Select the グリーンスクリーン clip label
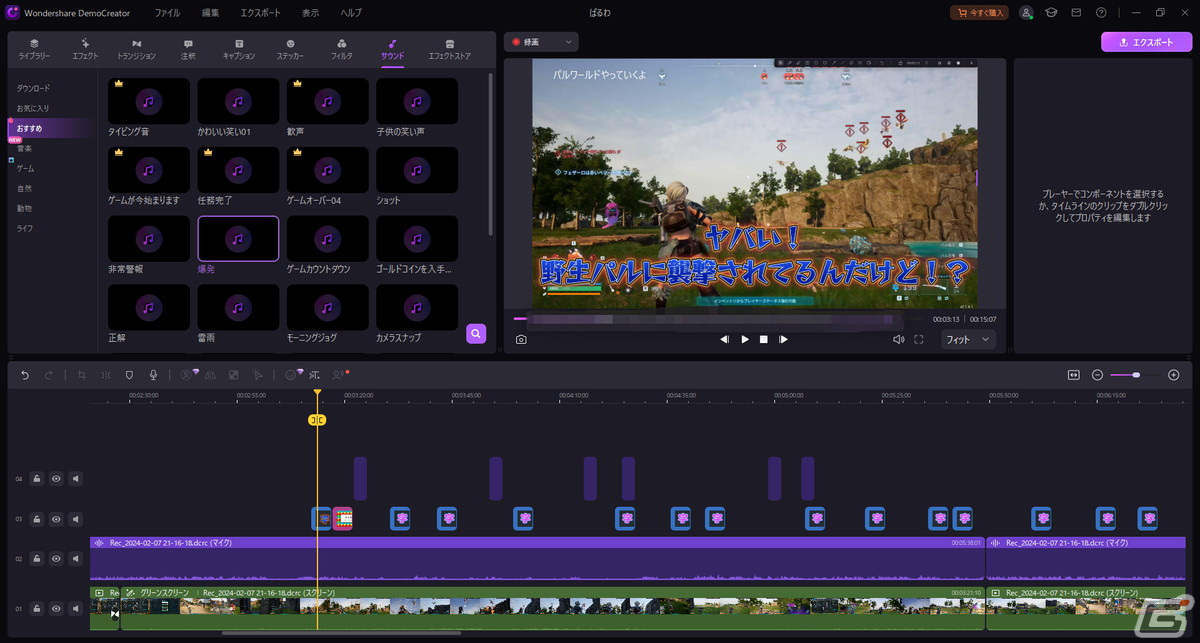Viewport: 1200px width, 643px height. (164, 593)
